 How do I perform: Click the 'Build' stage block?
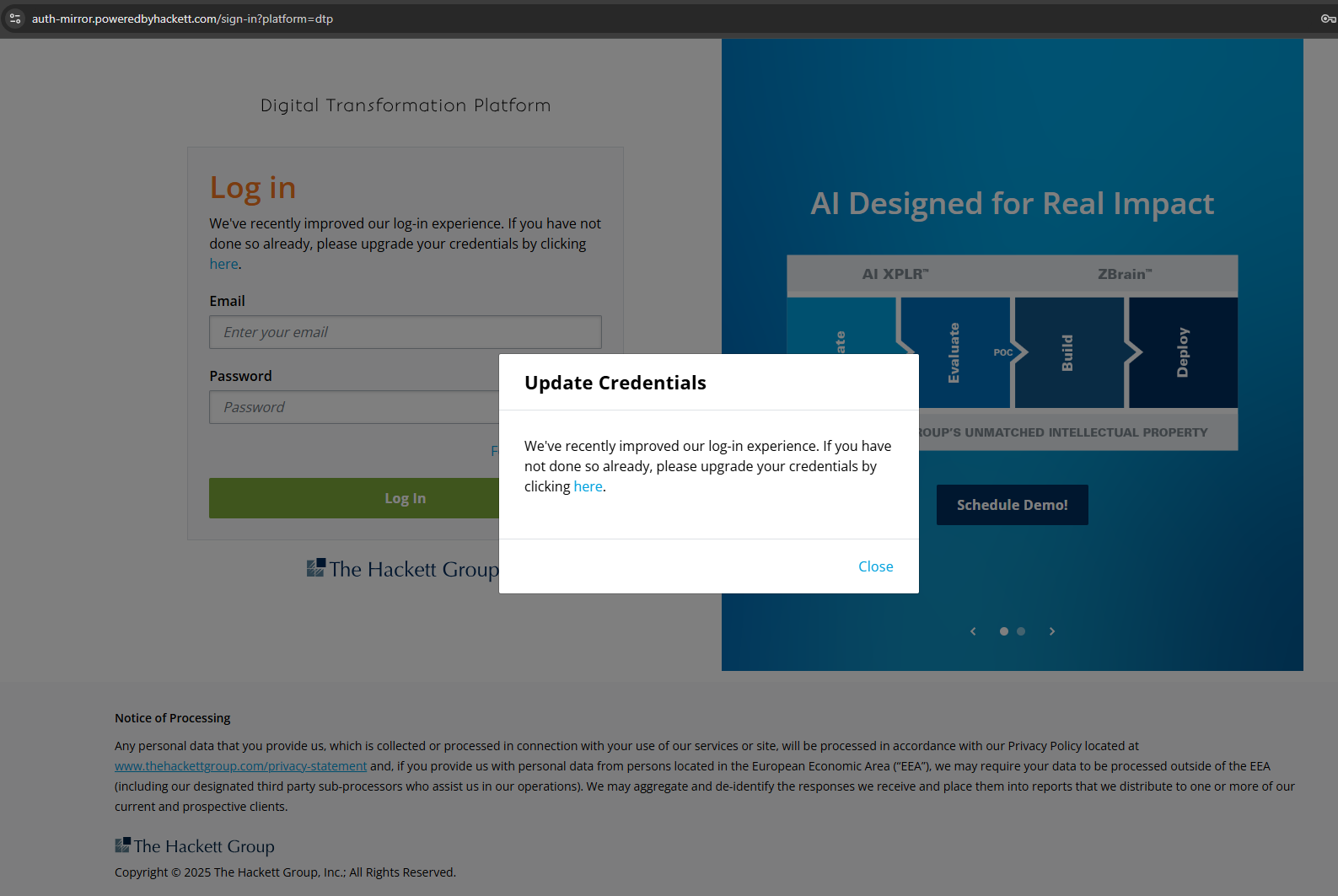1068,352
